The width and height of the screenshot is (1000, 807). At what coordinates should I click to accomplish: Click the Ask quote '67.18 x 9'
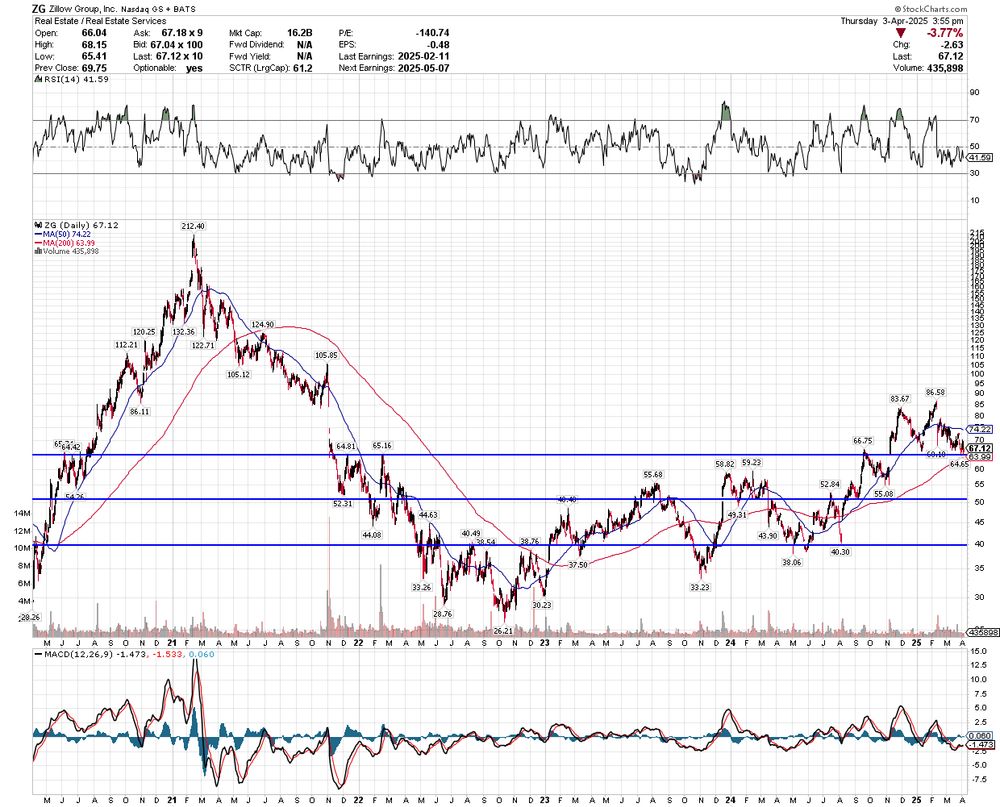tap(182, 33)
